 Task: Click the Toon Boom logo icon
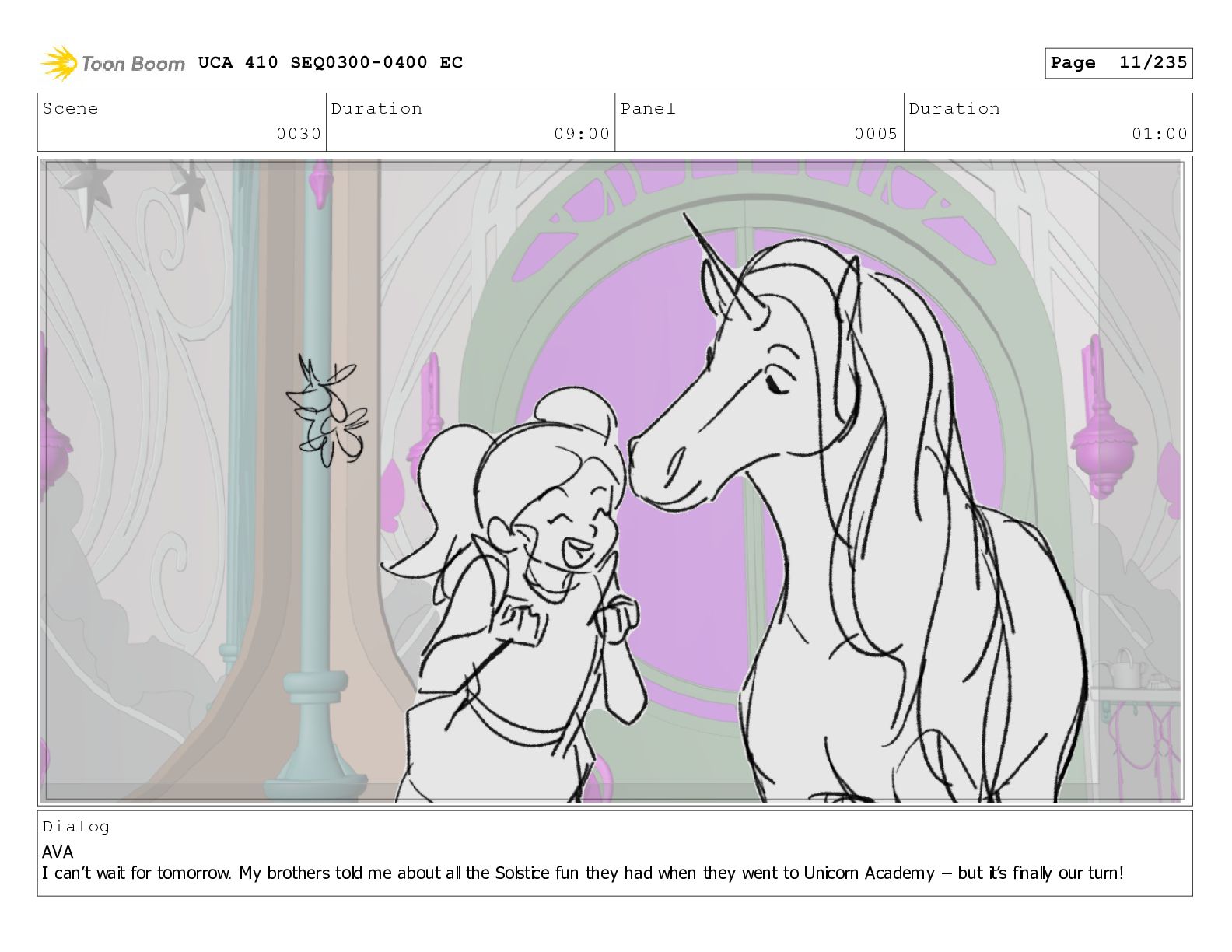[59, 63]
